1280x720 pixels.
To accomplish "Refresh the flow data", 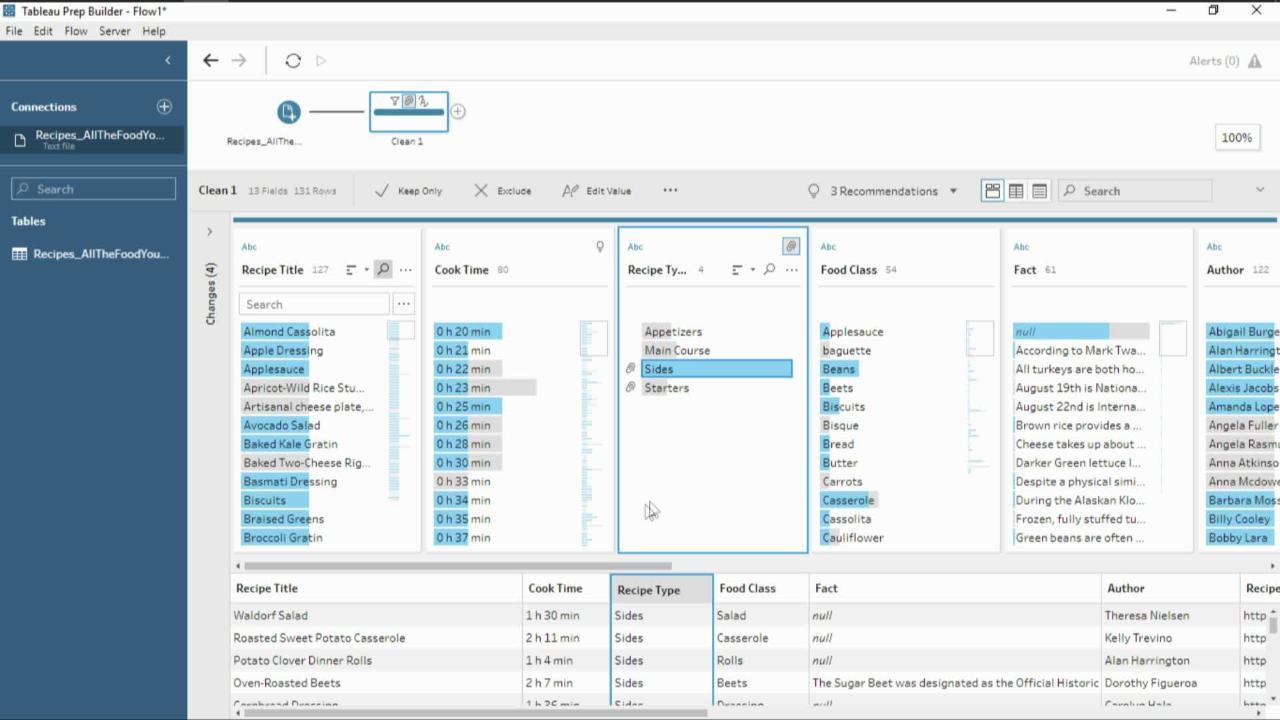I will [x=293, y=61].
